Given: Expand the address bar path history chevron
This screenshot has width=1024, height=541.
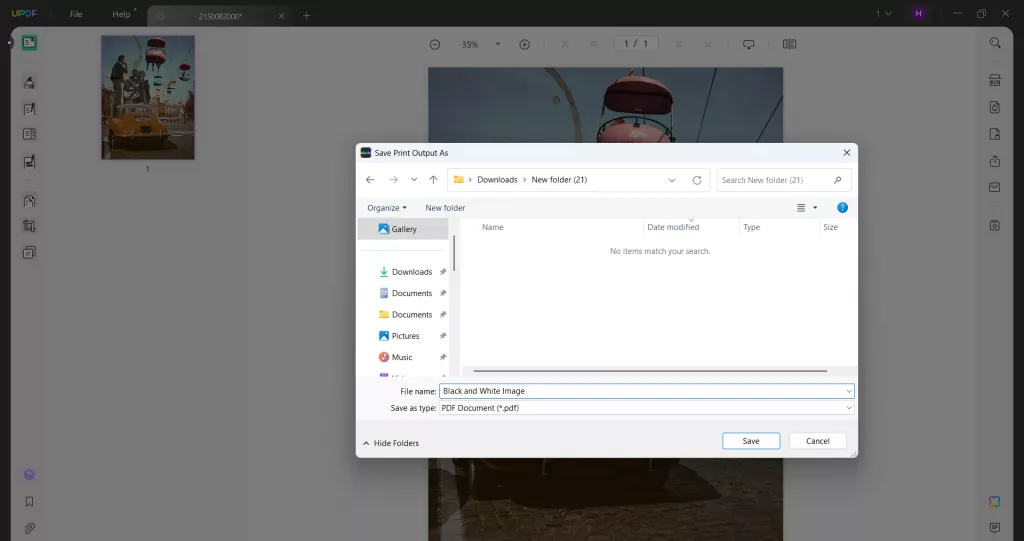Looking at the screenshot, I should (x=671, y=180).
